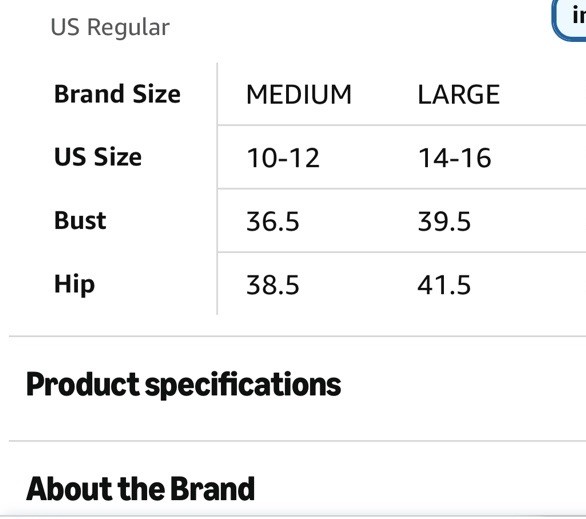Viewport: 586px width, 519px height.
Task: Click the Hip row header
Action: pyautogui.click(x=74, y=285)
